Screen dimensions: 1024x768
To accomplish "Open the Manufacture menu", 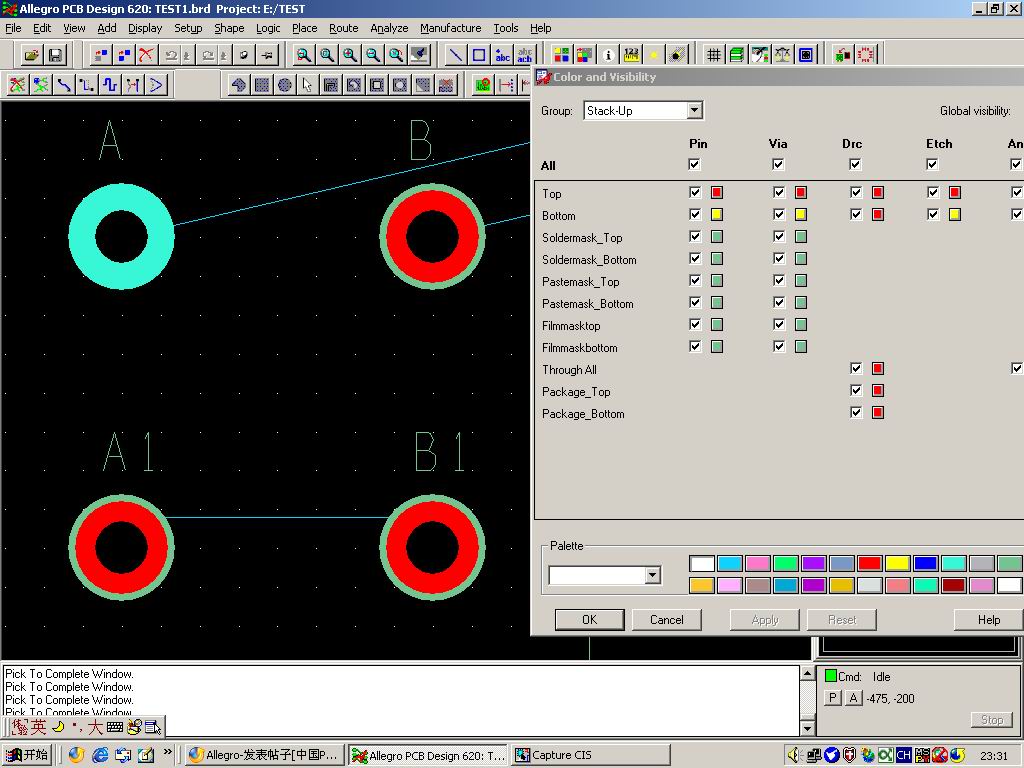I will (x=450, y=28).
